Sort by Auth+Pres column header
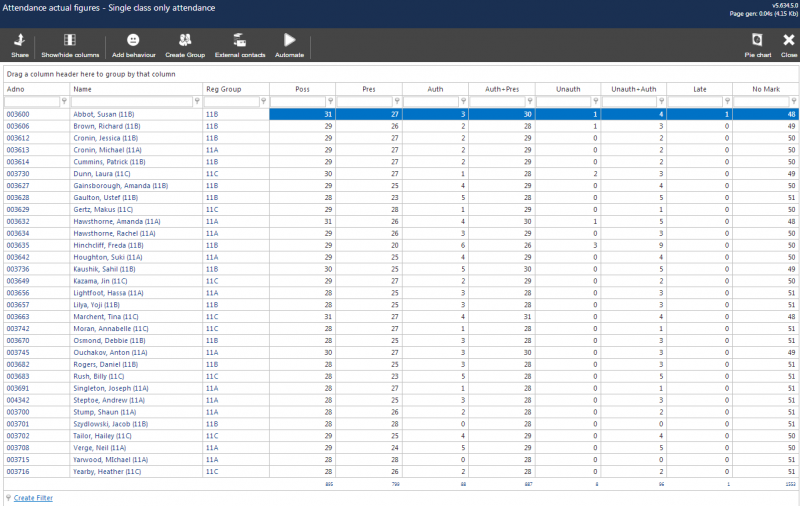800x506 pixels. (x=502, y=89)
